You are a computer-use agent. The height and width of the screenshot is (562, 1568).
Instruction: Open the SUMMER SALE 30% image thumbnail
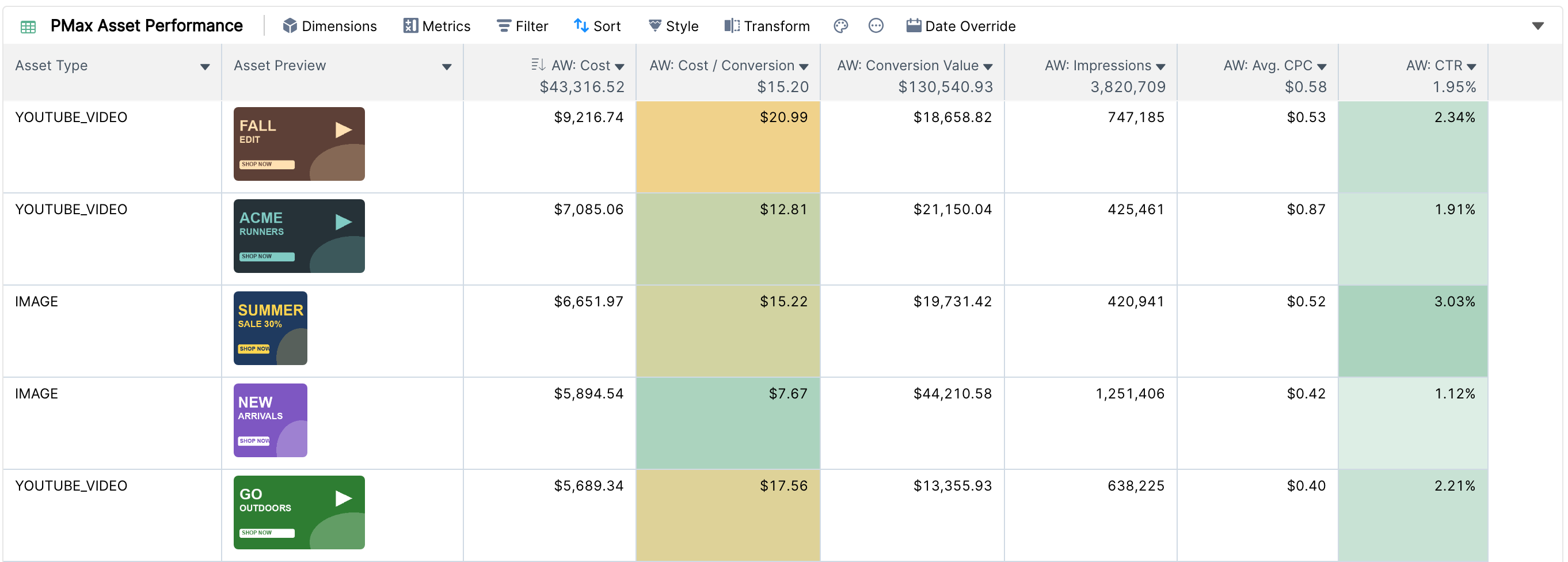271,328
